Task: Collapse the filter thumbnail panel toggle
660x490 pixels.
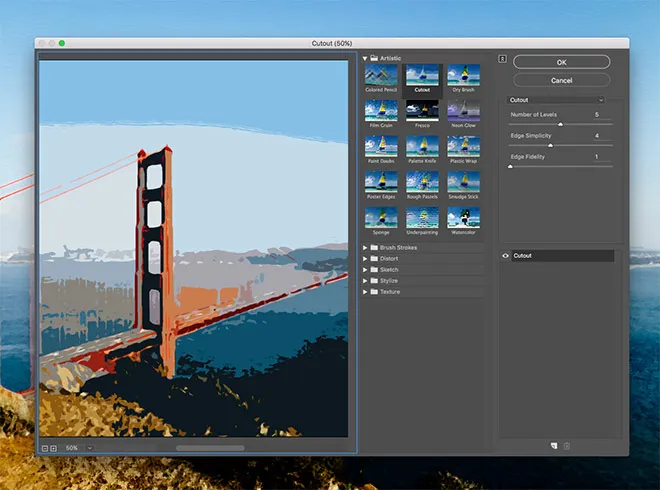Action: pos(503,59)
